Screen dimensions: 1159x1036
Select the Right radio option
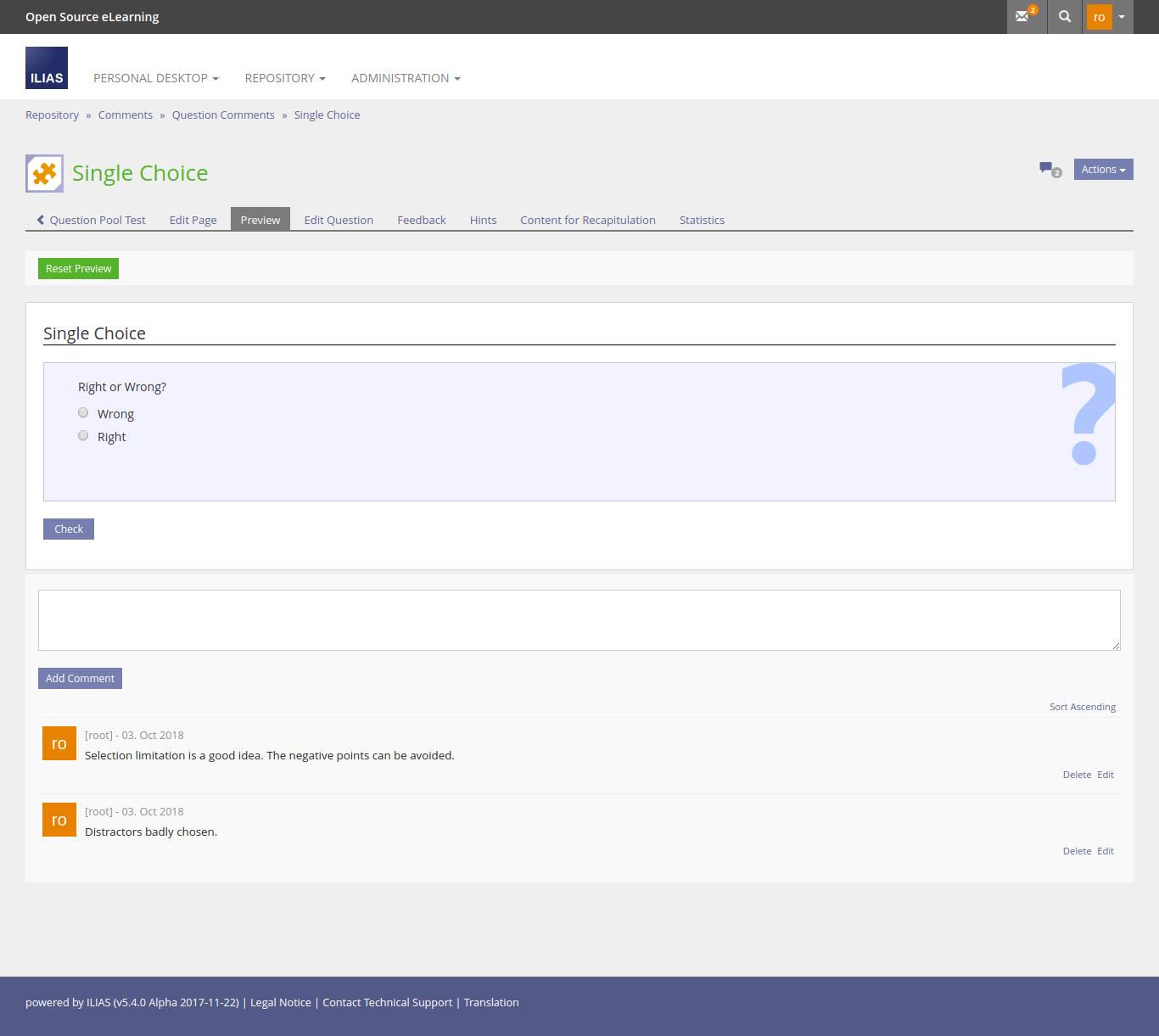pyautogui.click(x=83, y=436)
